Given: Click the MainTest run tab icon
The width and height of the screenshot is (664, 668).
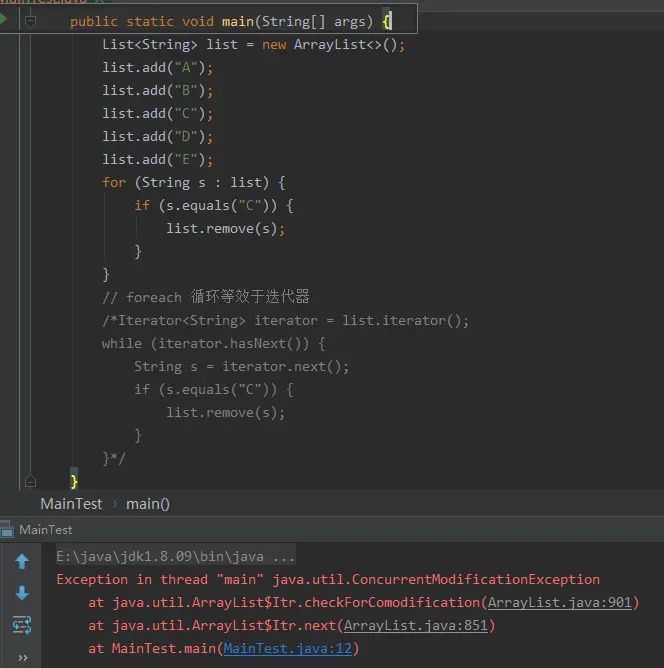Looking at the screenshot, I should (7, 530).
